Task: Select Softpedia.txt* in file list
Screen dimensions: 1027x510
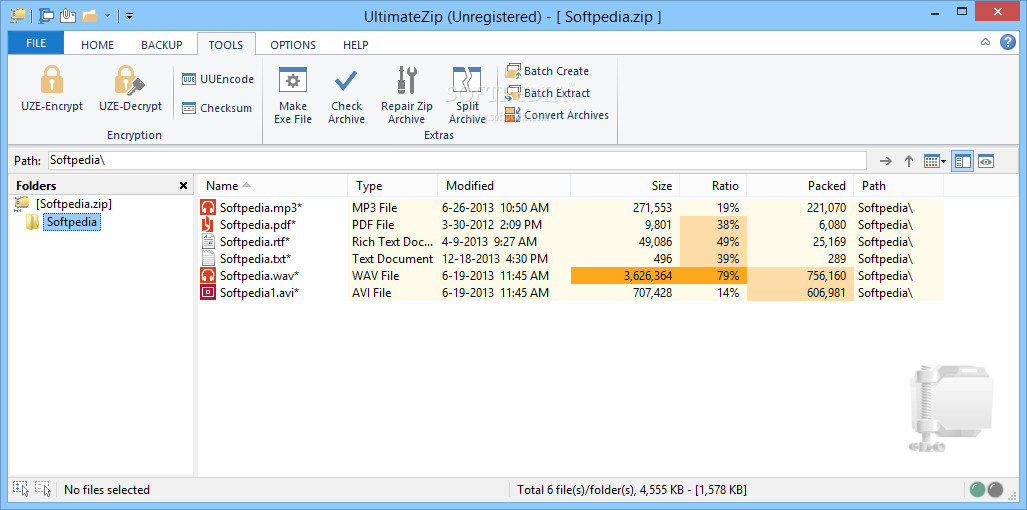Action: [x=255, y=259]
